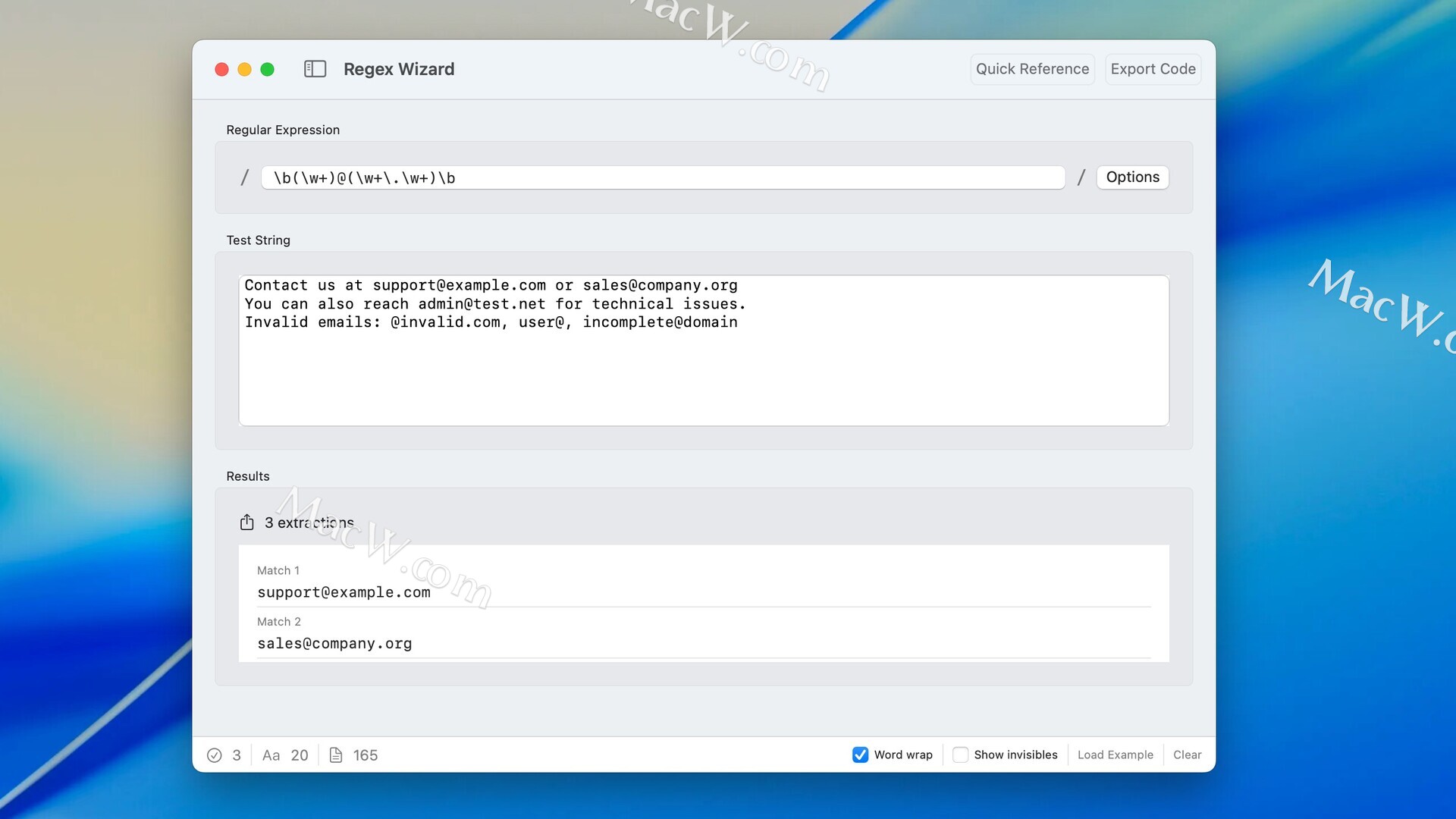The height and width of the screenshot is (819, 1456).
Task: Click the document length icon
Action: click(x=336, y=755)
